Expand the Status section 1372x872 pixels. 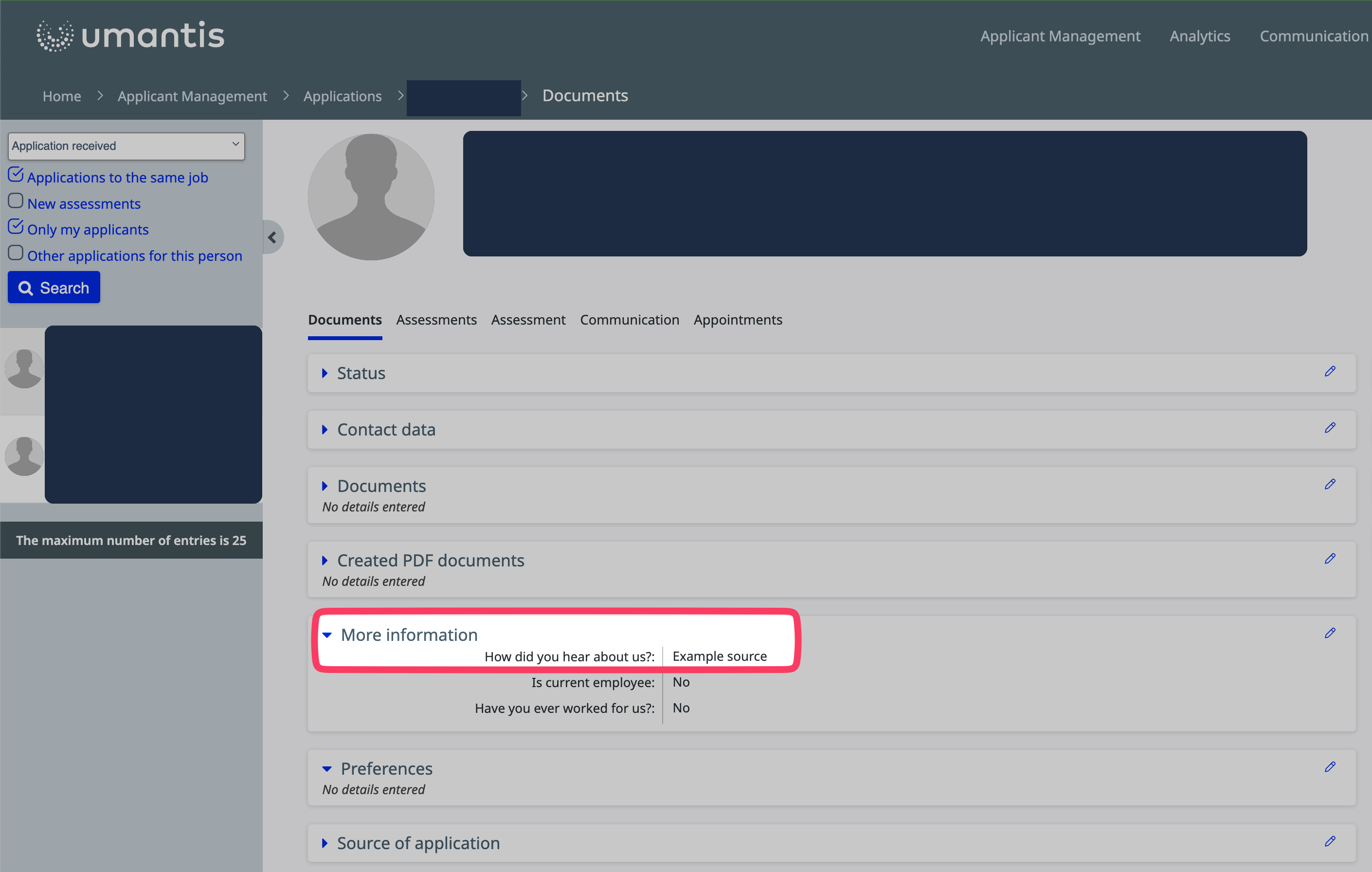pos(361,373)
